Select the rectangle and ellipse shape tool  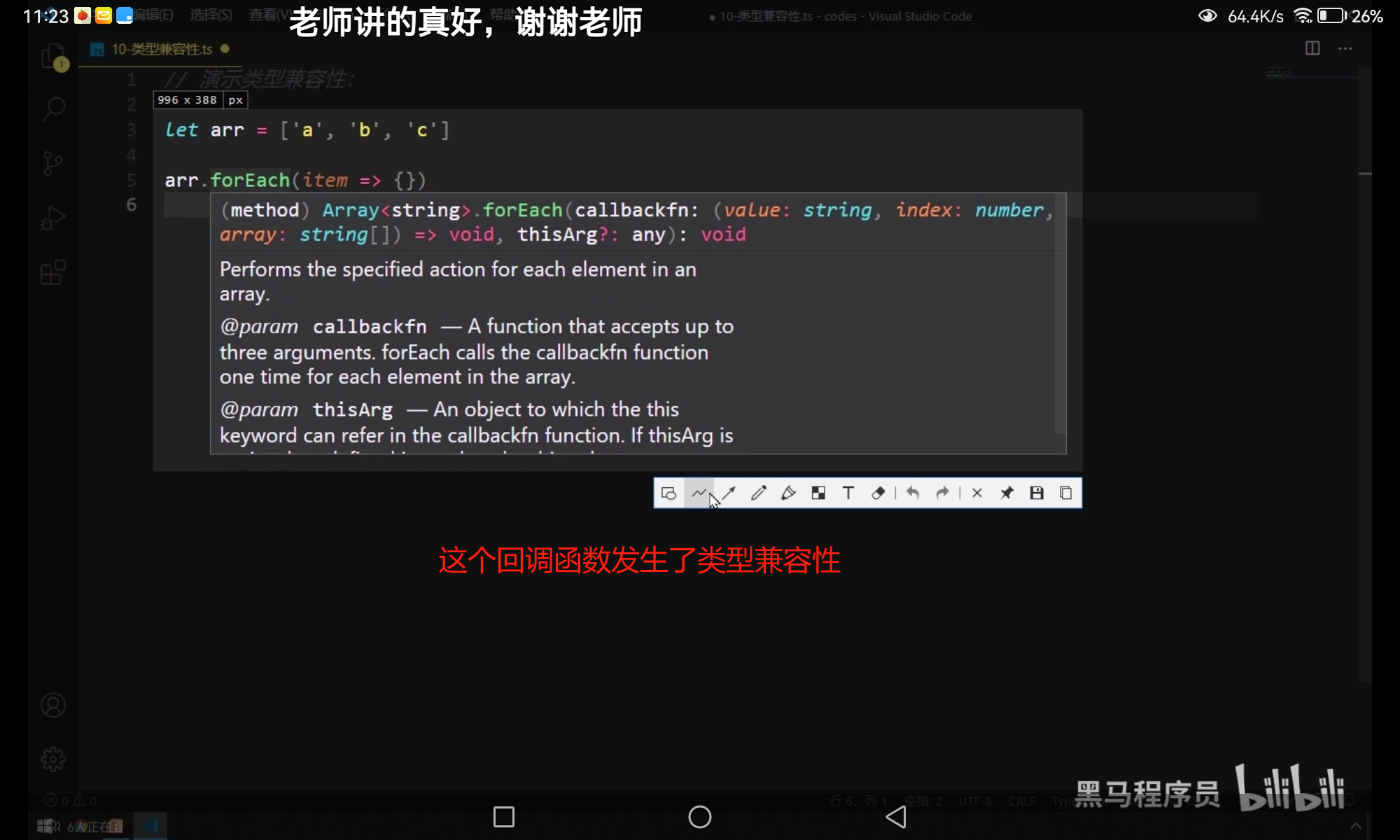[668, 493]
